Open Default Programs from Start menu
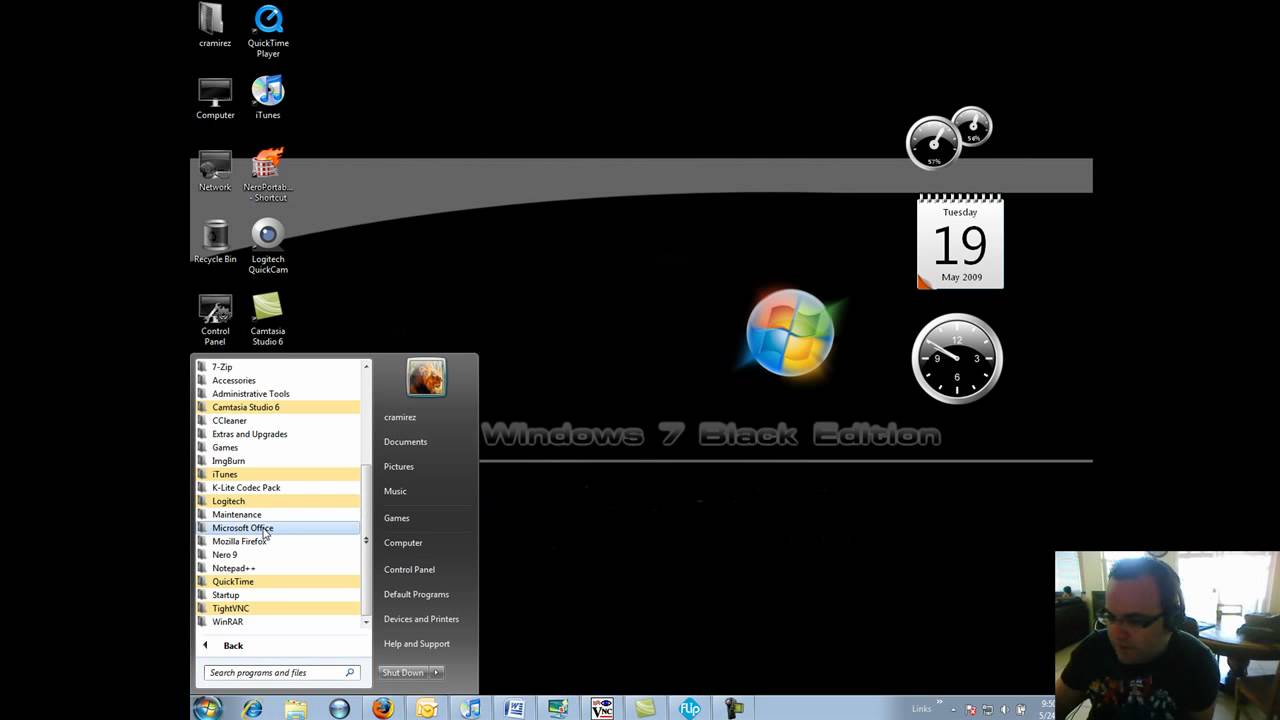 [416, 594]
